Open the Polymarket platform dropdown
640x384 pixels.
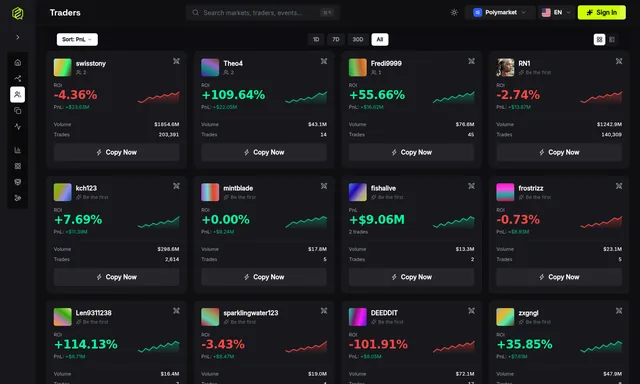coord(500,13)
